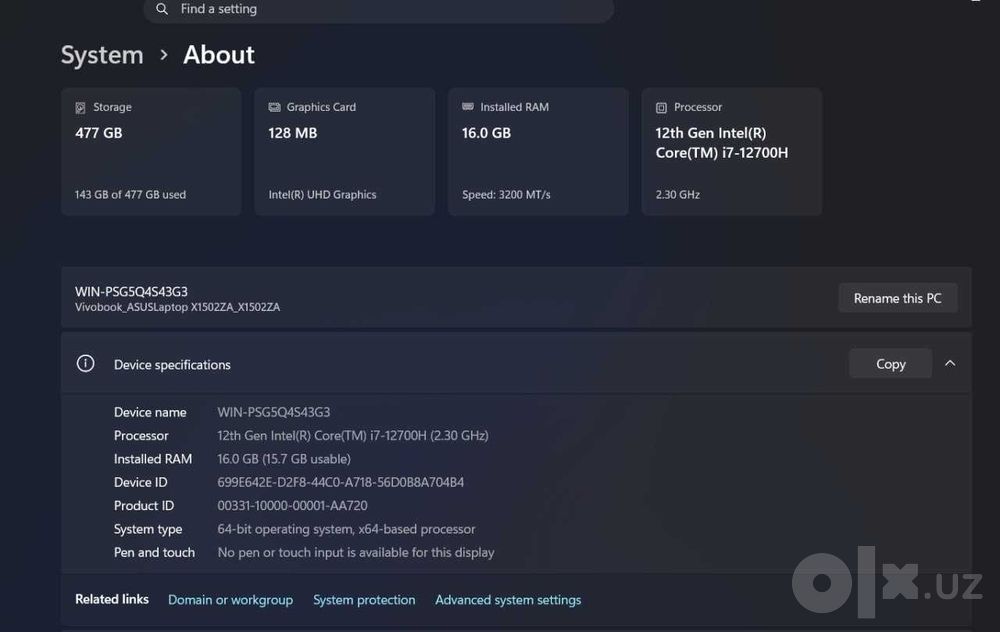Click the System type label
This screenshot has width=1000, height=632.
pyautogui.click(x=148, y=529)
